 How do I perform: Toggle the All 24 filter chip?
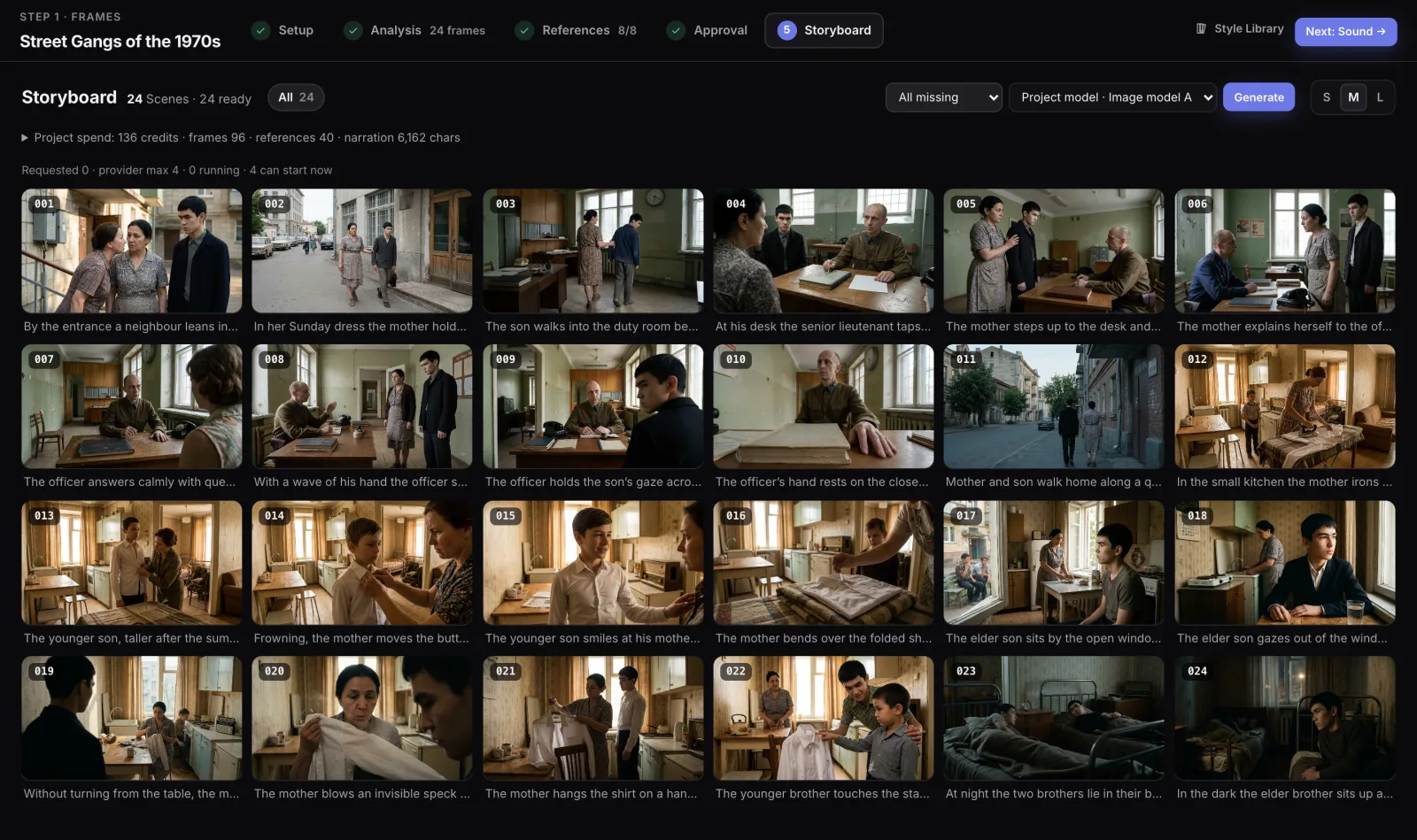[296, 97]
